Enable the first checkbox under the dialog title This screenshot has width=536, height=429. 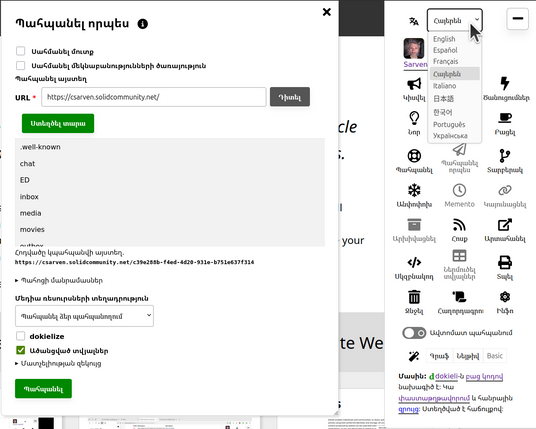[x=21, y=51]
